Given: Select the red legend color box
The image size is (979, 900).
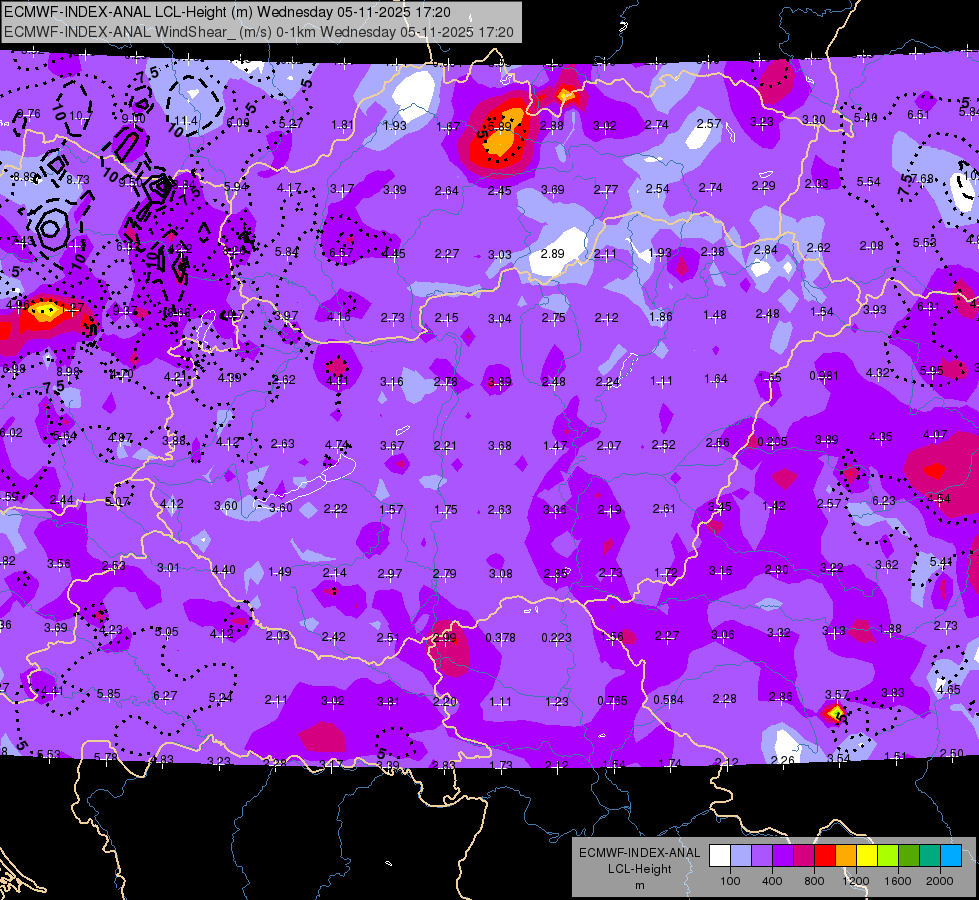Looking at the screenshot, I should [825, 856].
